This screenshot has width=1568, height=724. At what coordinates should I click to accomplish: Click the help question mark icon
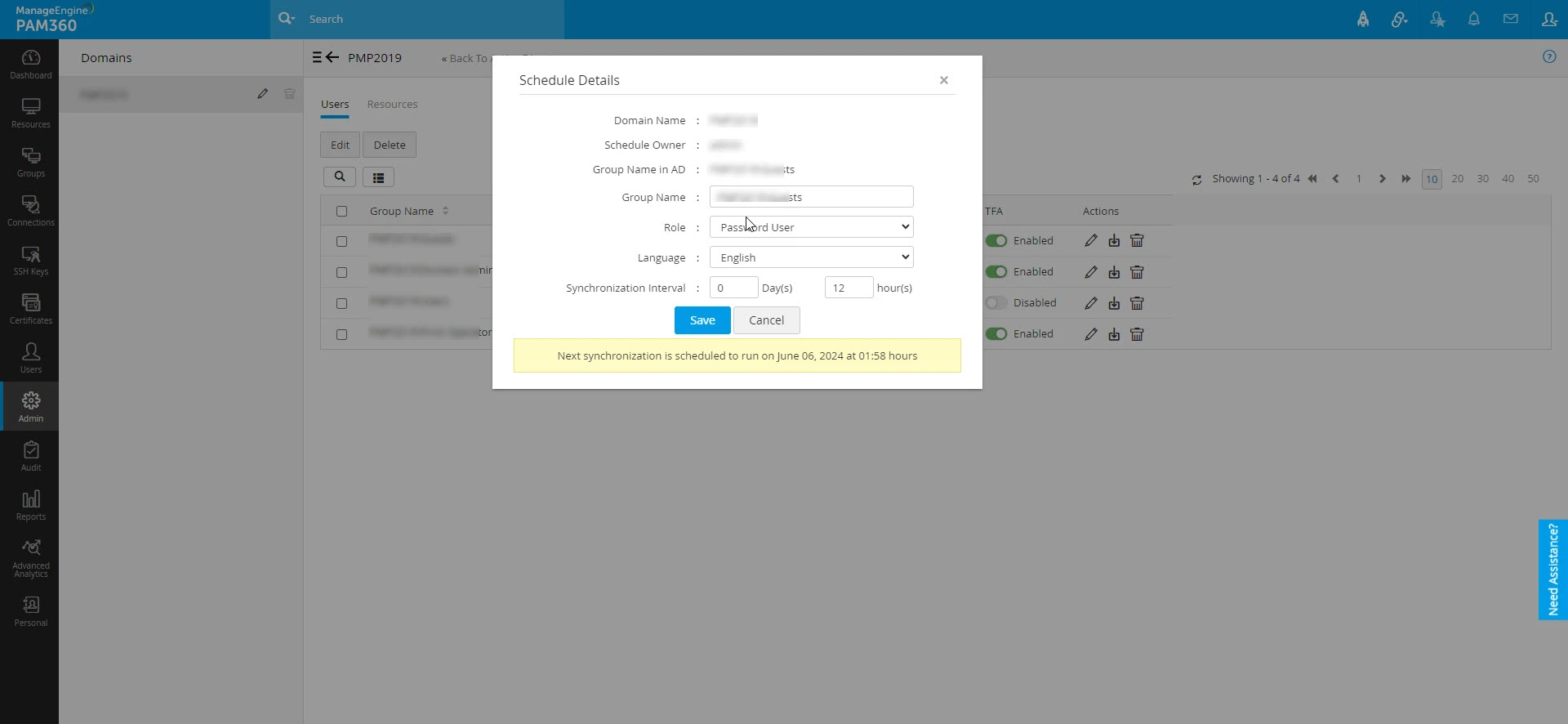[x=1549, y=56]
